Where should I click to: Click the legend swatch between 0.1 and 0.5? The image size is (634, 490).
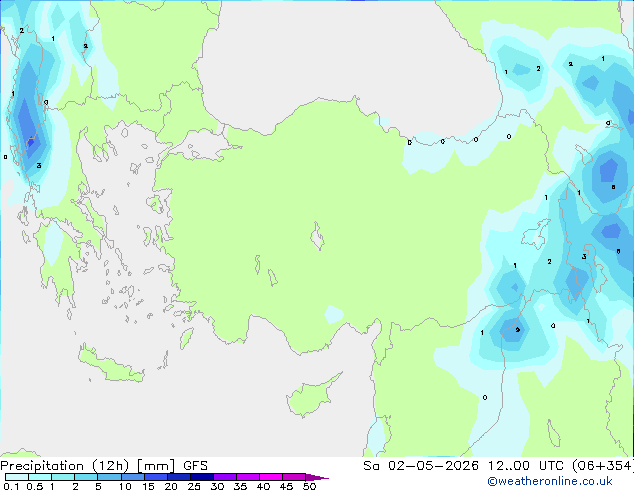pos(17,477)
